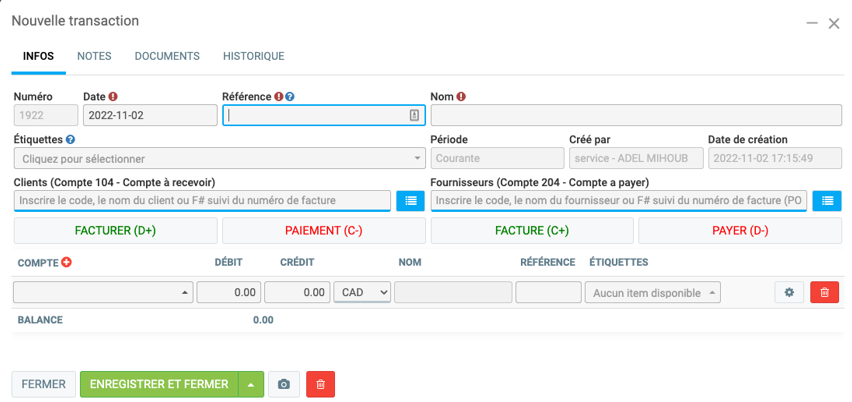
Task: Expand the Enregistrer et fermer arrow menu
Action: tap(251, 384)
